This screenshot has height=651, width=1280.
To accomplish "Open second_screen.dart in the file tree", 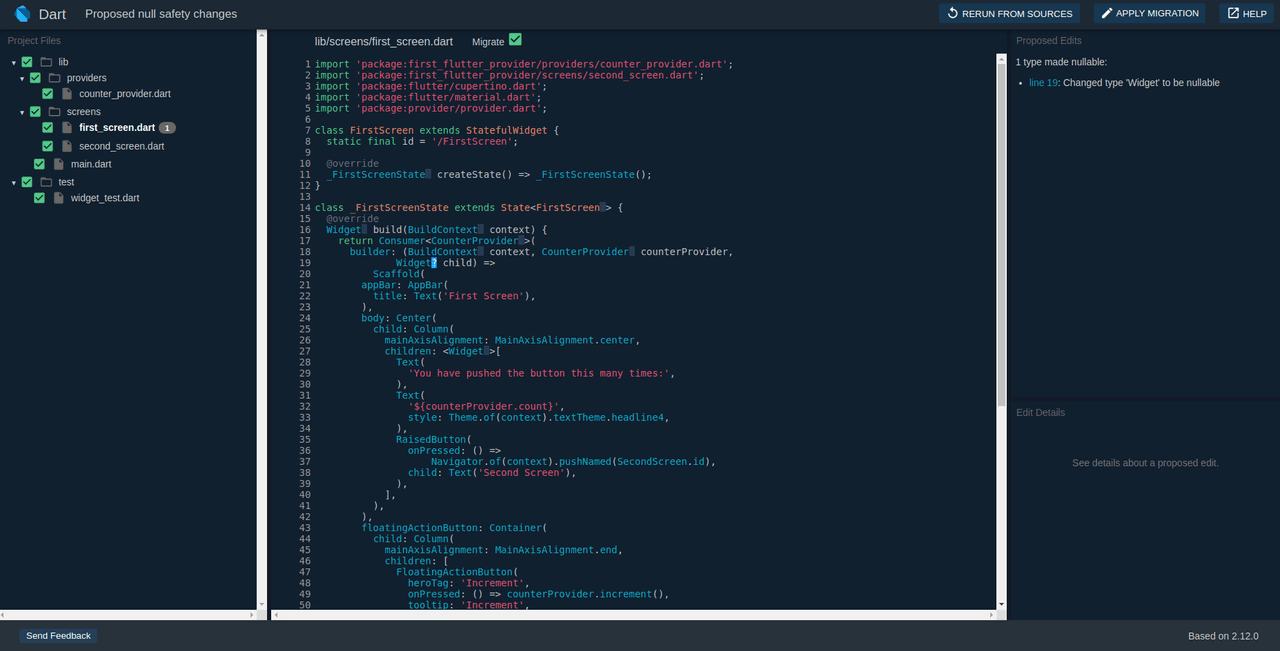I will (121, 146).
